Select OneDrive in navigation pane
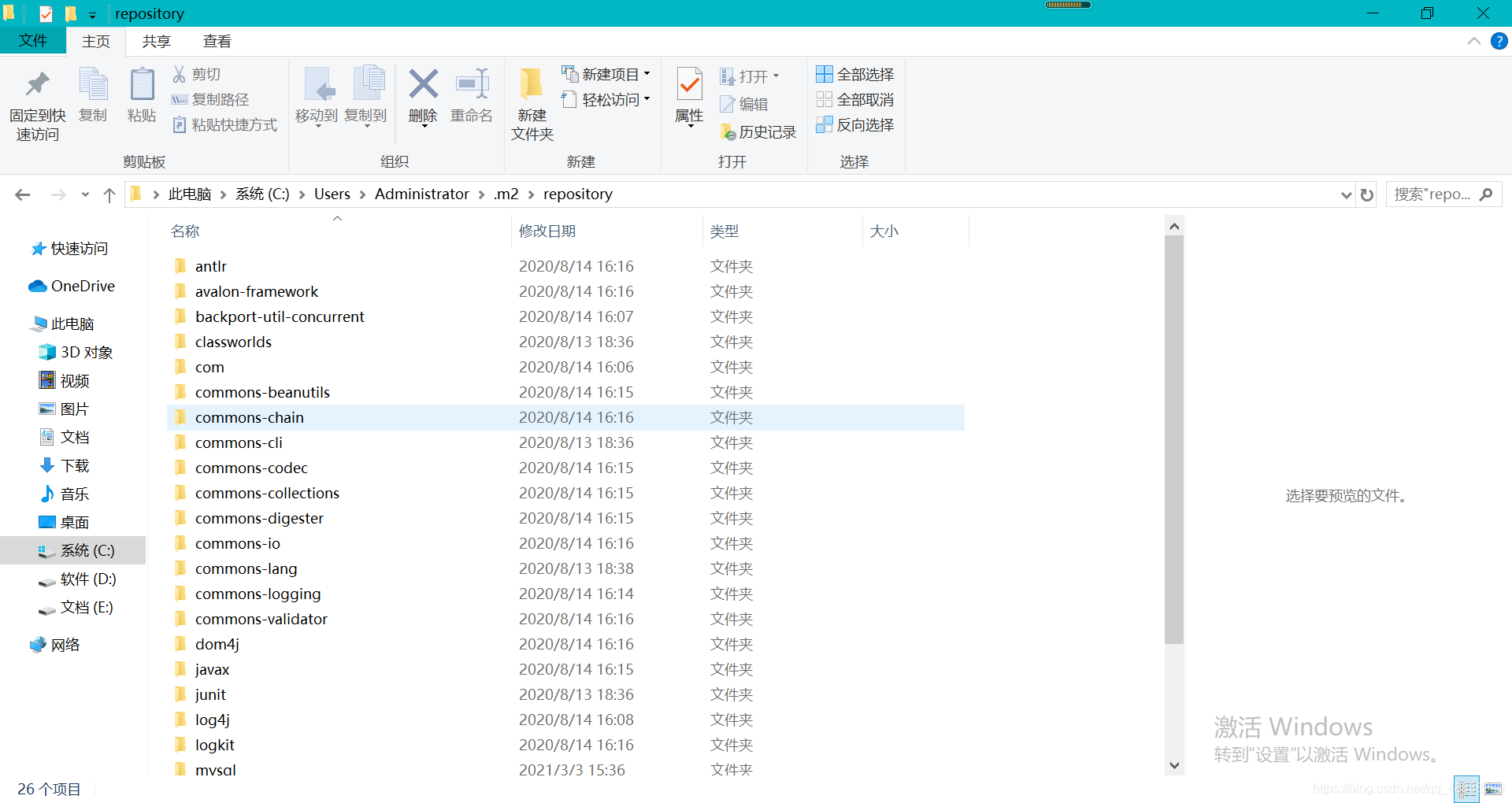1512x803 pixels. [72, 286]
